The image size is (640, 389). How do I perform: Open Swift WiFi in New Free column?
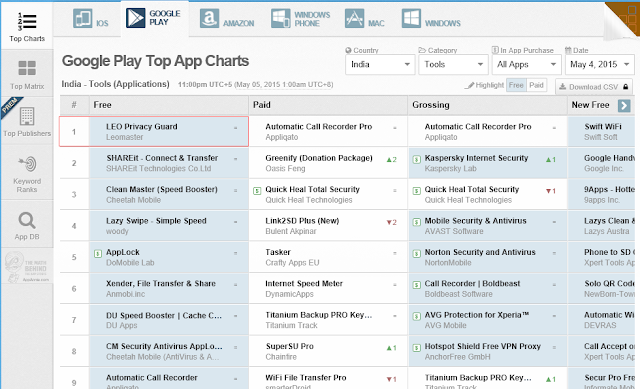603,127
